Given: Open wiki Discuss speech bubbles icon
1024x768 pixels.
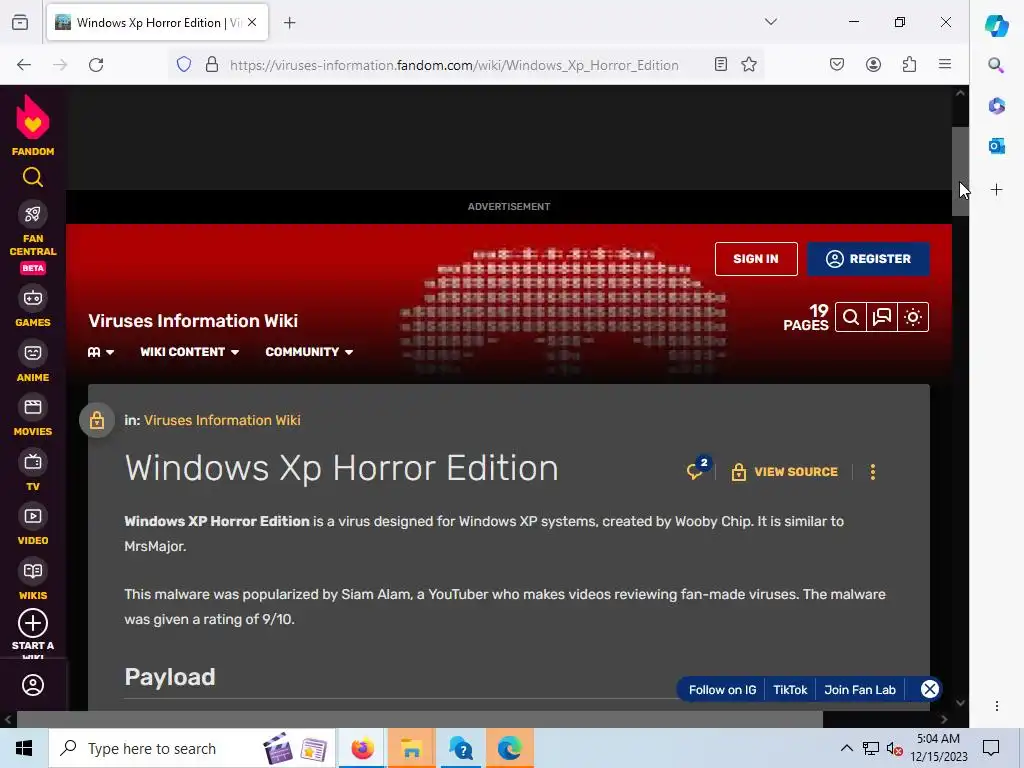Looking at the screenshot, I should click(x=882, y=317).
